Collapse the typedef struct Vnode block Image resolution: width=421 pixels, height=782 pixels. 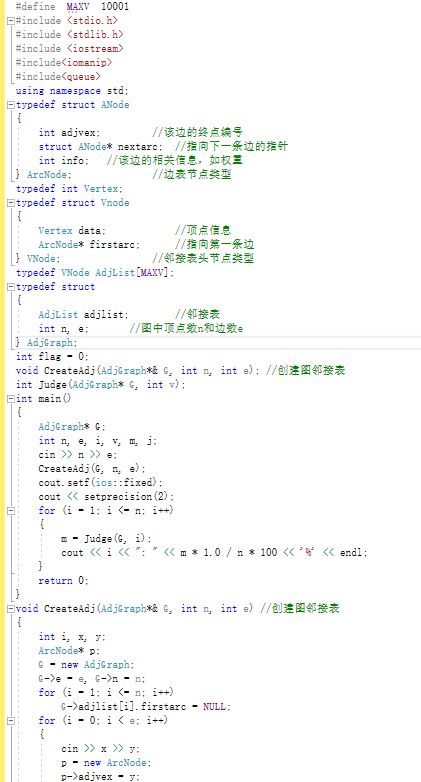(x=11, y=203)
